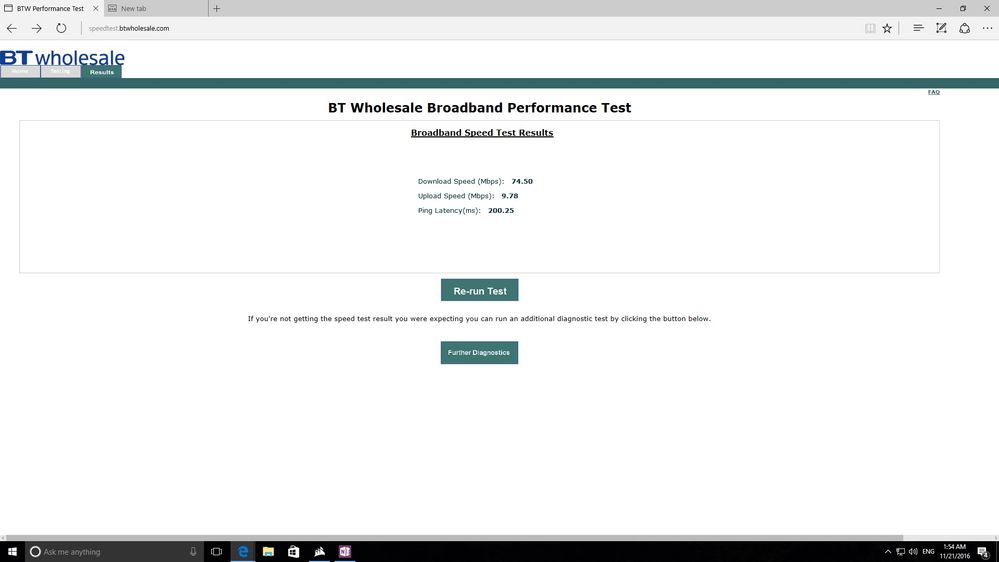Screen dimensions: 999x562
Task: Open Task View from the taskbar
Action: click(x=217, y=551)
